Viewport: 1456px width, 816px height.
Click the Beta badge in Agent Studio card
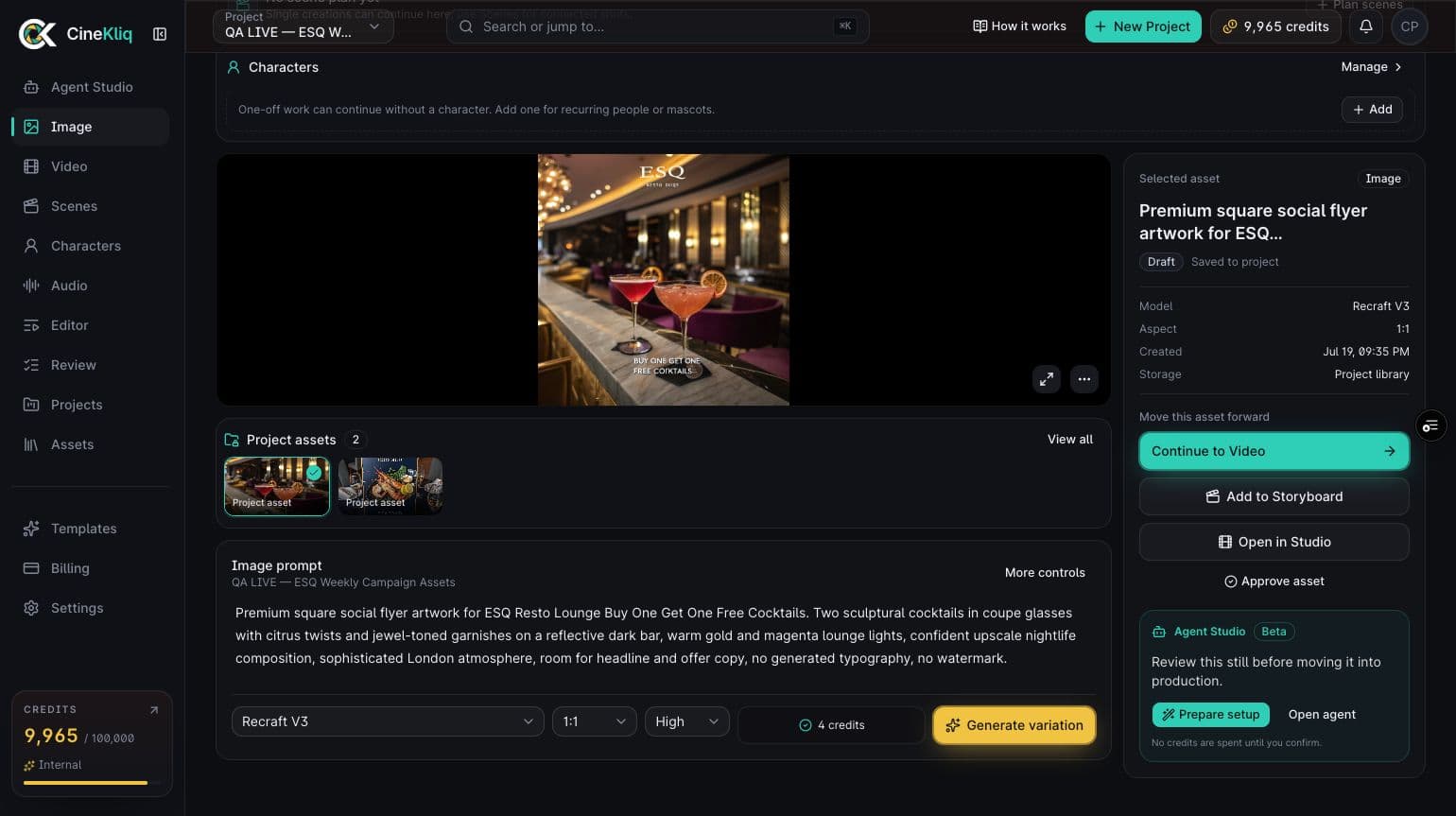coord(1274,632)
